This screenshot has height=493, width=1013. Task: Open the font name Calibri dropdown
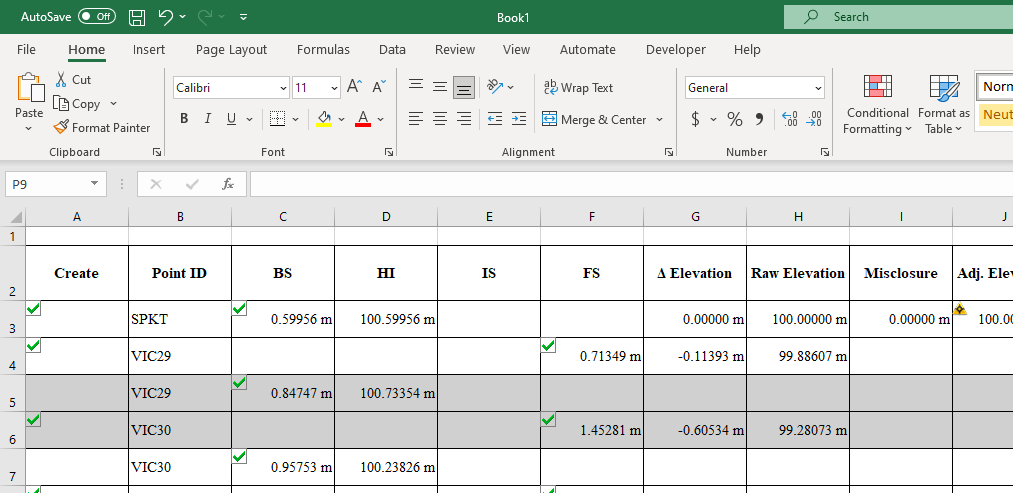coord(284,88)
